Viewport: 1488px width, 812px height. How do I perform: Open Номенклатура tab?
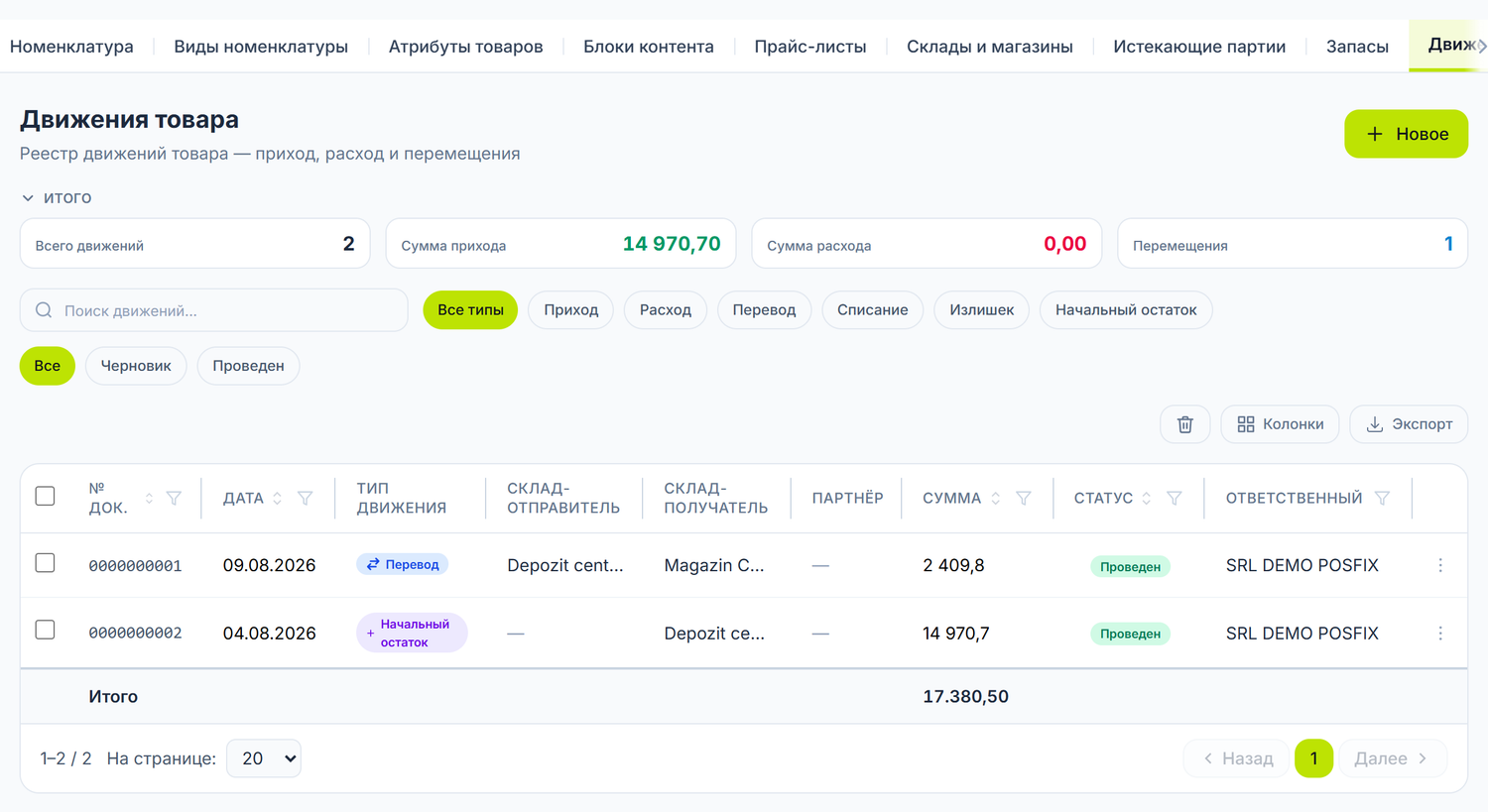71,47
